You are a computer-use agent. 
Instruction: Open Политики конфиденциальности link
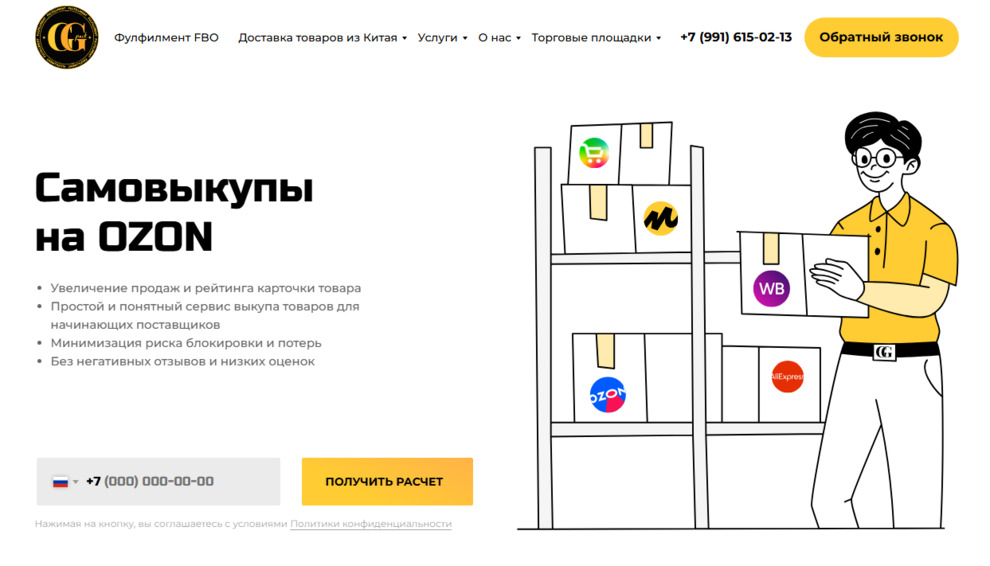[371, 524]
